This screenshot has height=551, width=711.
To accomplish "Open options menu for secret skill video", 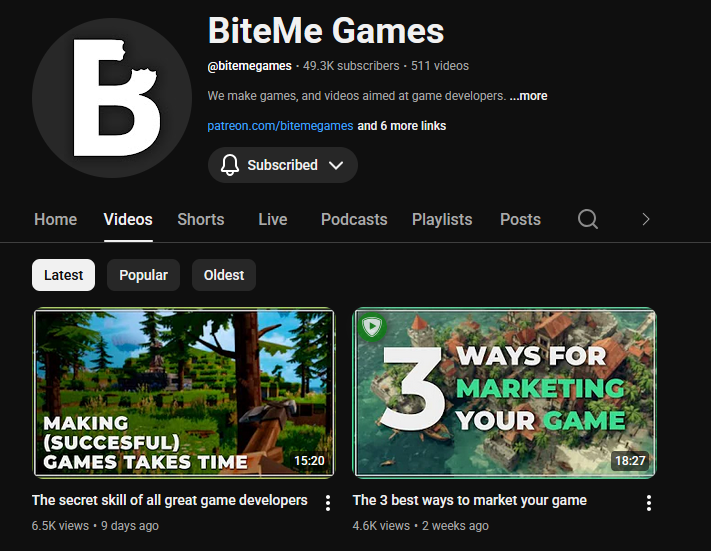I will pyautogui.click(x=328, y=502).
